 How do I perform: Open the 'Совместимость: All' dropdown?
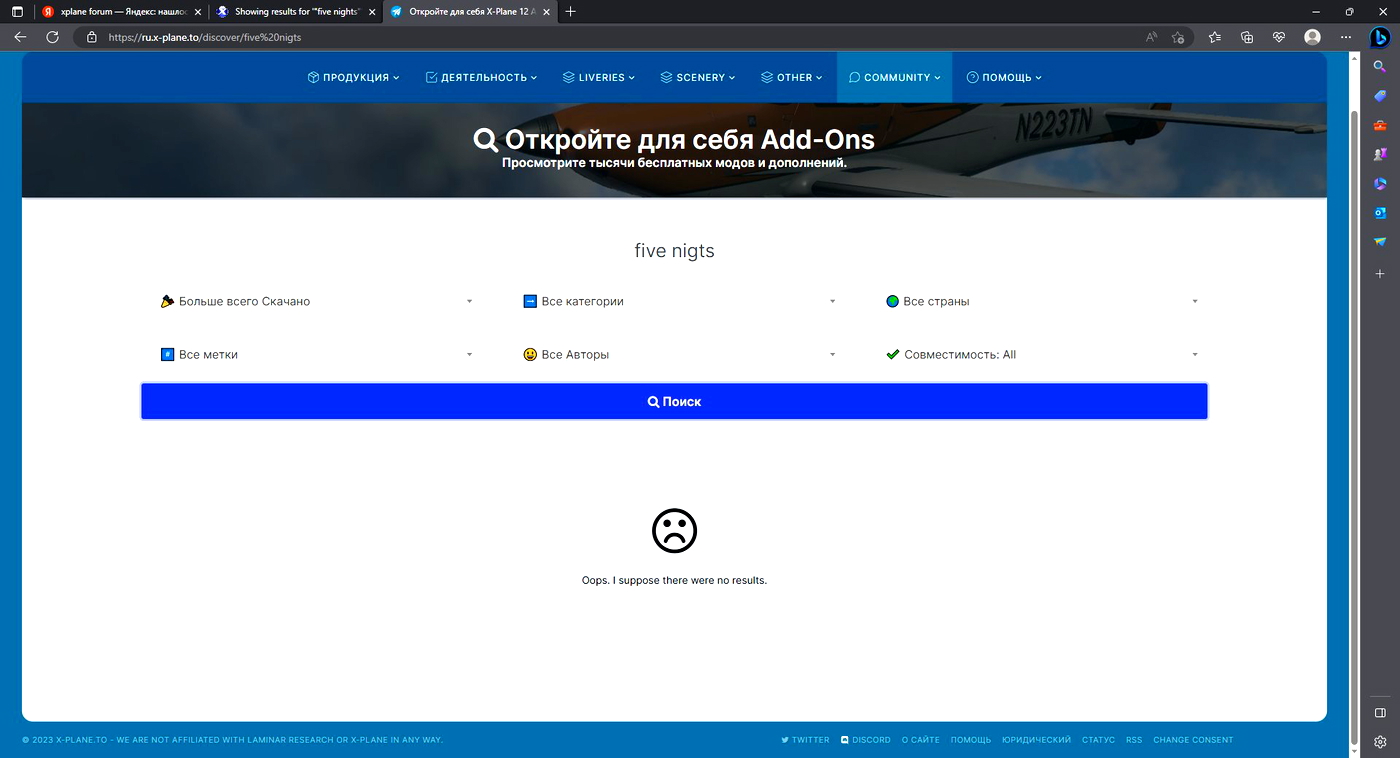point(1041,354)
